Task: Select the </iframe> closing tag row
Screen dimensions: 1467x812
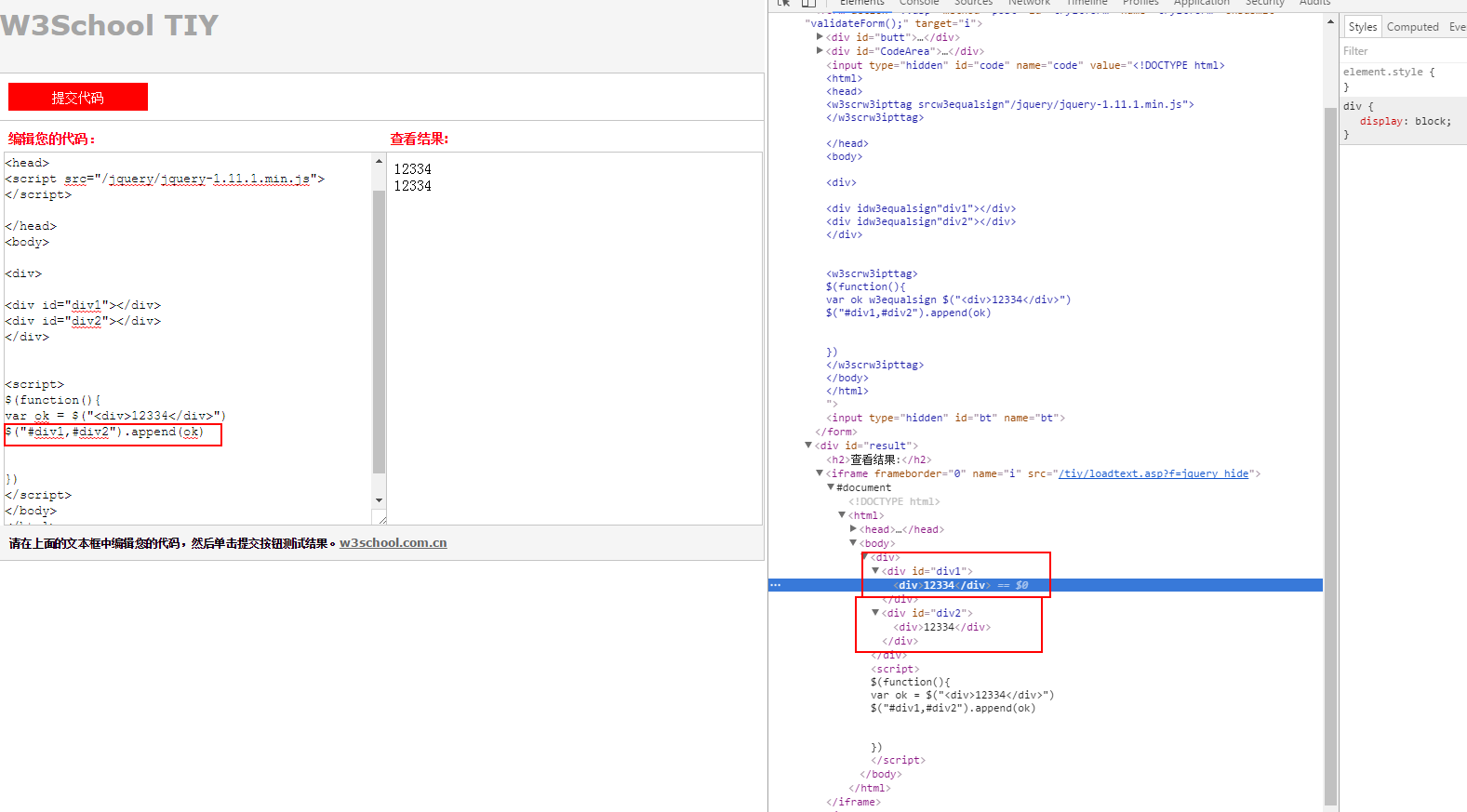Action: coord(853,802)
